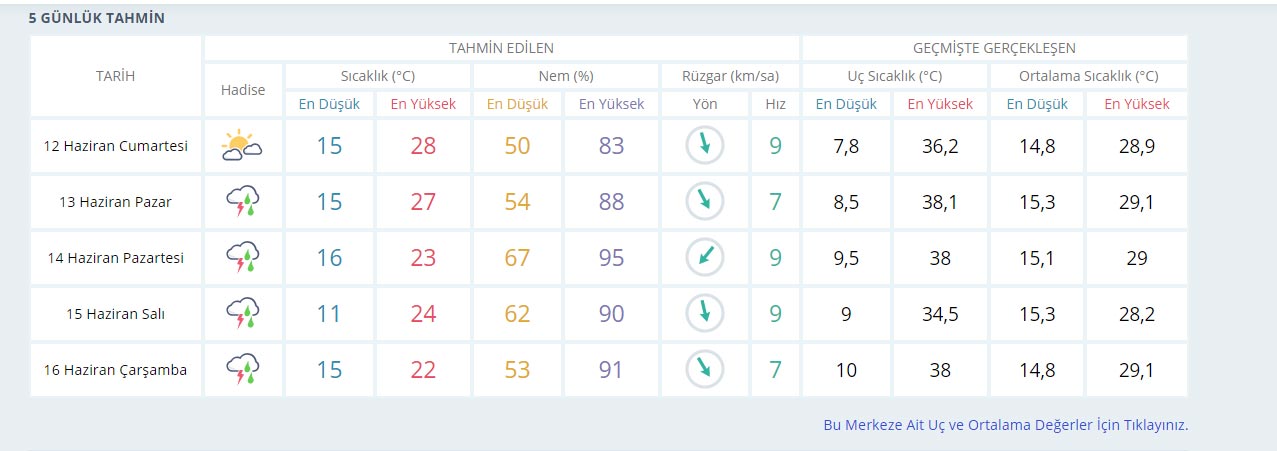1277x451 pixels.
Task: Click wind direction arrow for 14 Haziran Pazartesi
Action: coord(704,258)
